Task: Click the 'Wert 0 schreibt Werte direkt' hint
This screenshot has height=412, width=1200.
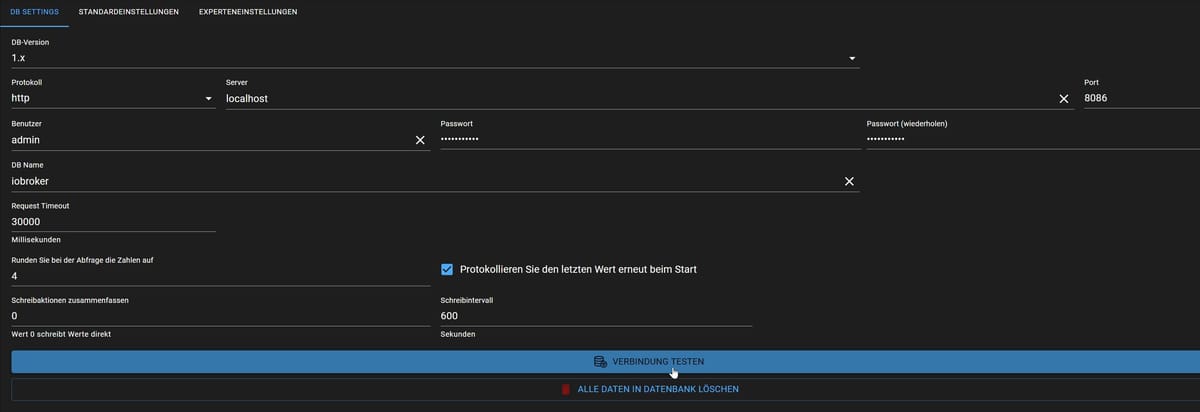Action: tap(61, 334)
